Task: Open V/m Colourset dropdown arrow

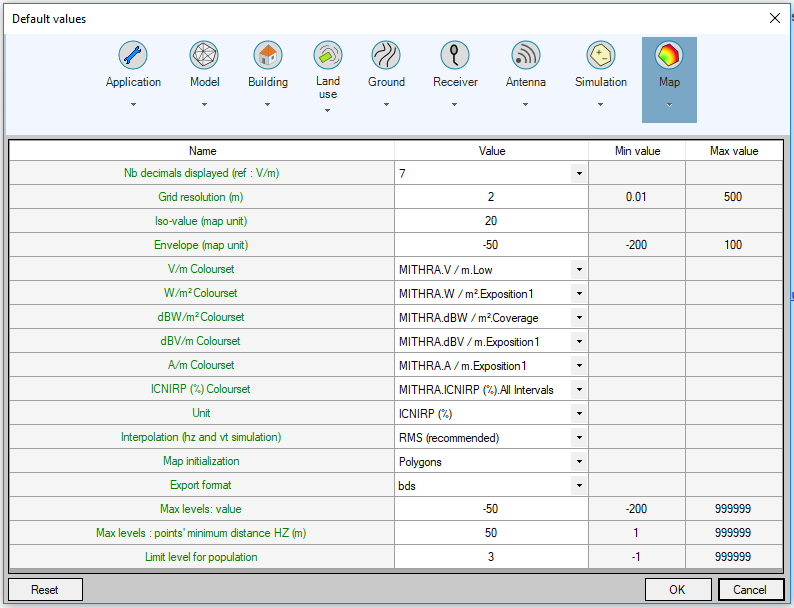Action: point(579,269)
